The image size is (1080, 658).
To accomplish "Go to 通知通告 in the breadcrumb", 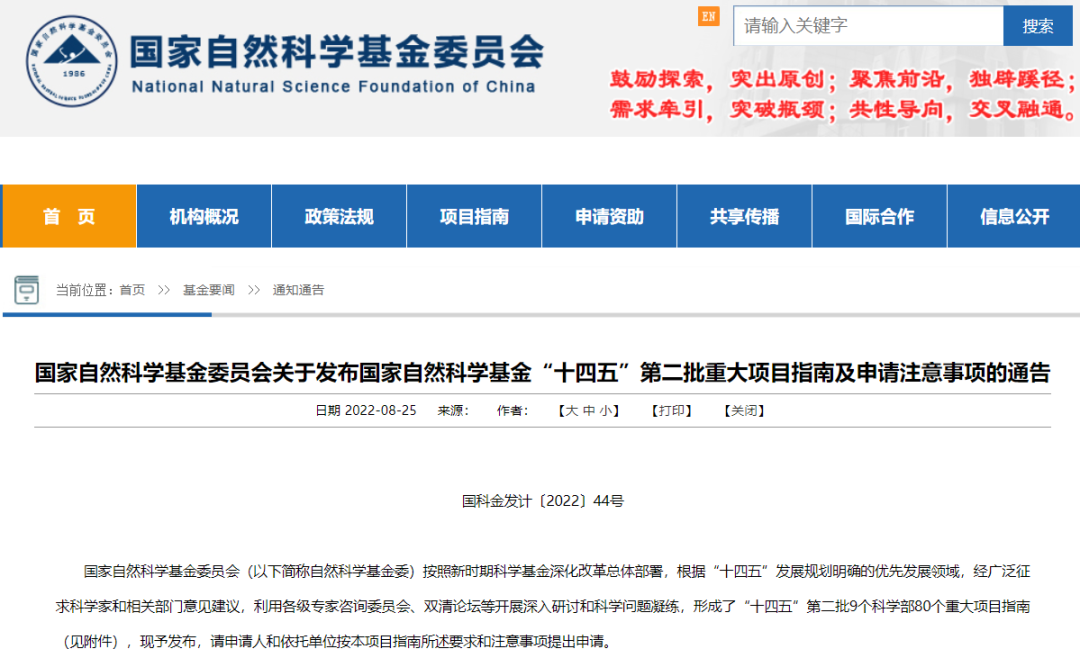I will tap(298, 290).
